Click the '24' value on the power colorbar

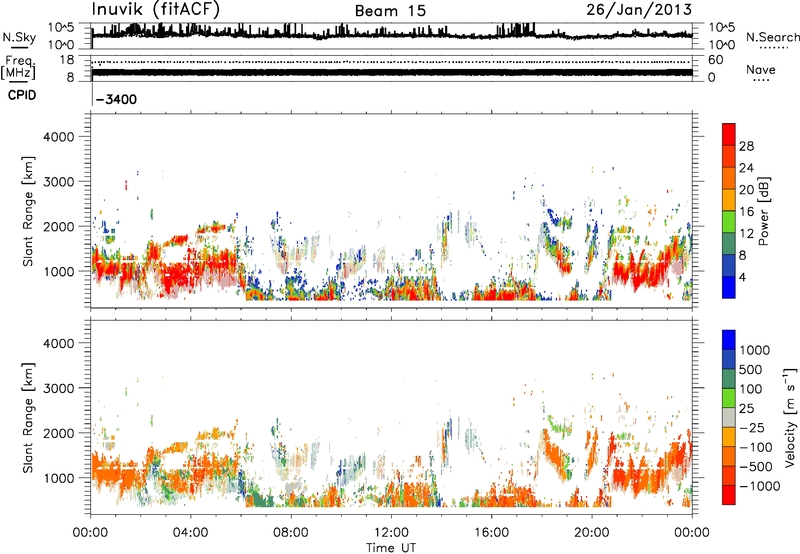point(746,168)
